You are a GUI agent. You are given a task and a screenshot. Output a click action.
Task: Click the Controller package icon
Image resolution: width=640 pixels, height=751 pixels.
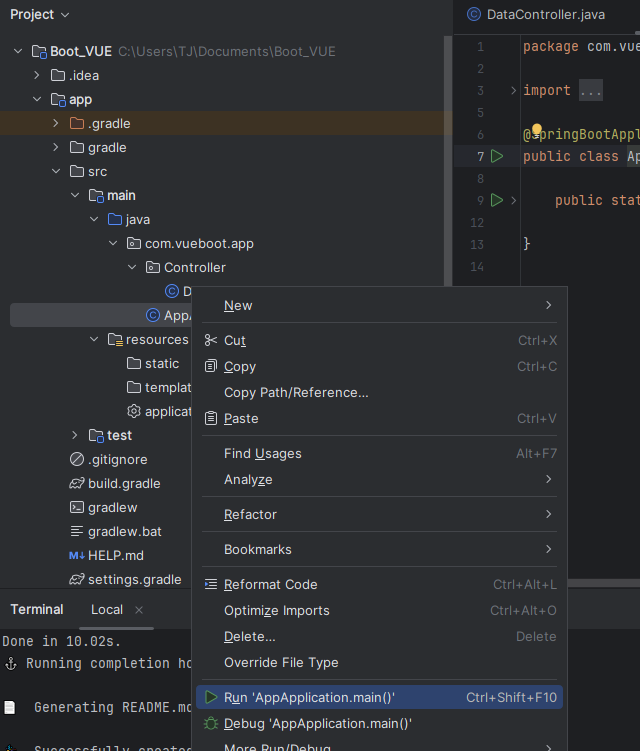click(153, 267)
